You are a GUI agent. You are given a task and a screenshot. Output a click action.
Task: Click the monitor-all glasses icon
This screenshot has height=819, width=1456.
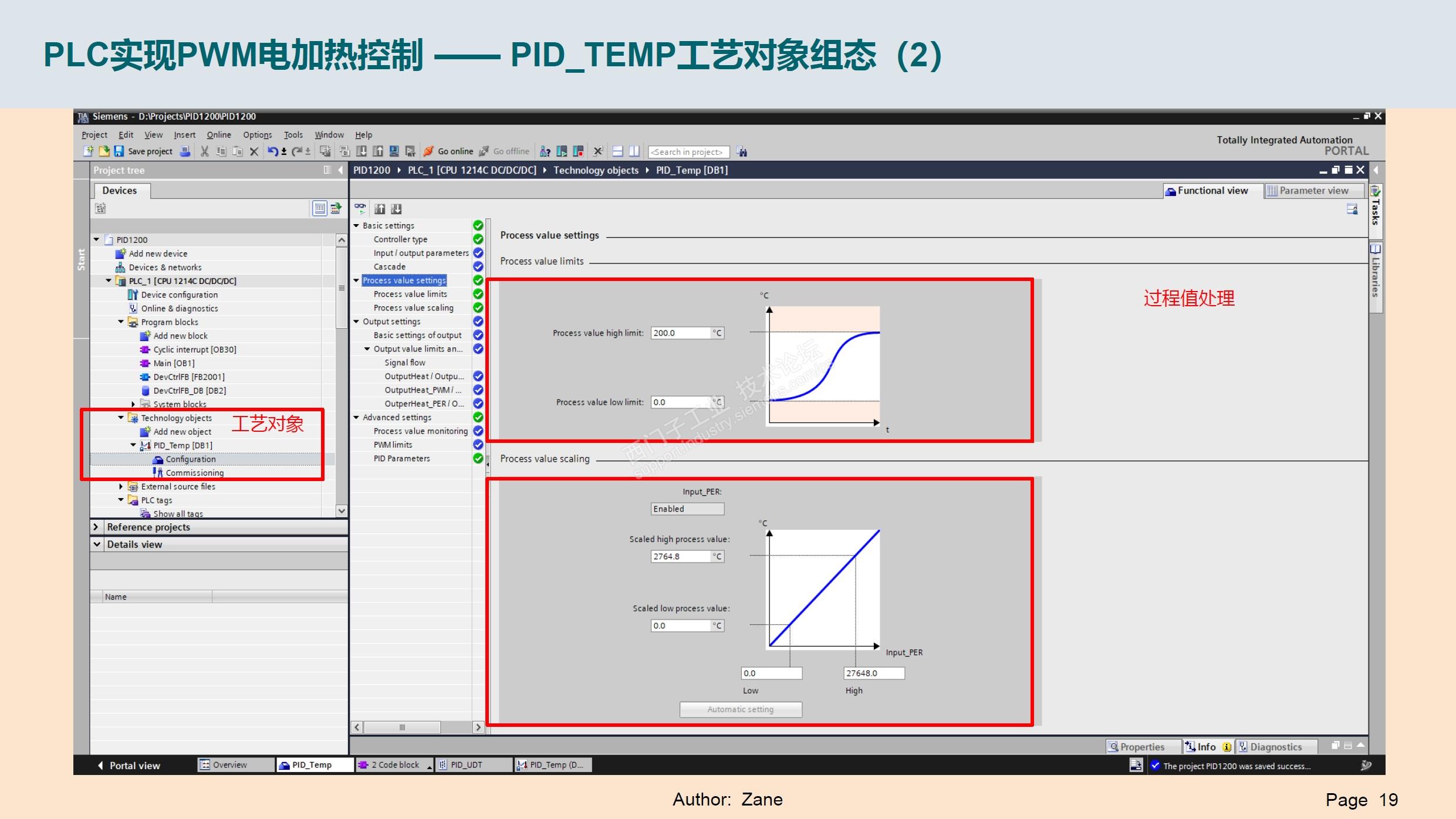(x=360, y=208)
